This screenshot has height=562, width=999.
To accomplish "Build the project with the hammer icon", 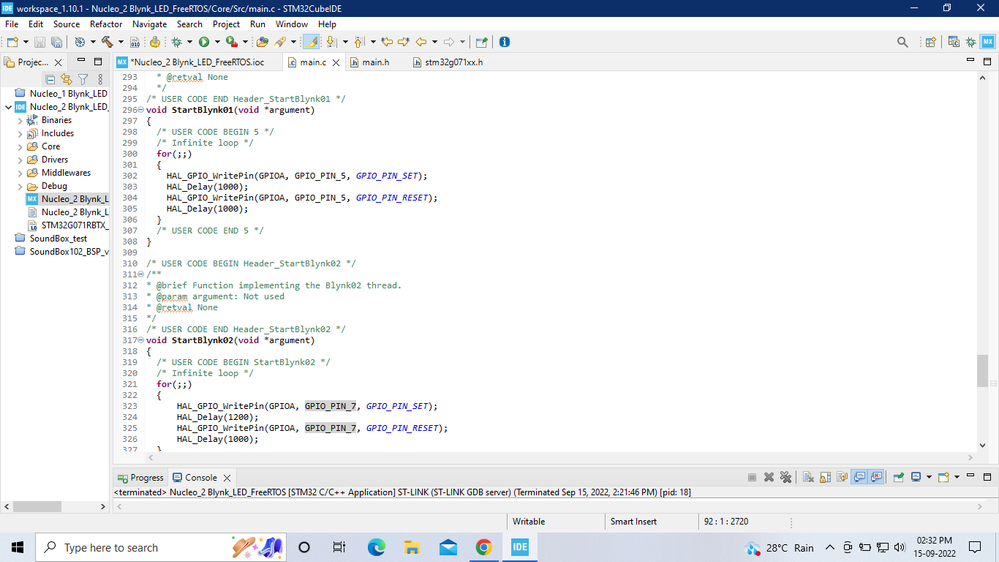I will point(107,42).
